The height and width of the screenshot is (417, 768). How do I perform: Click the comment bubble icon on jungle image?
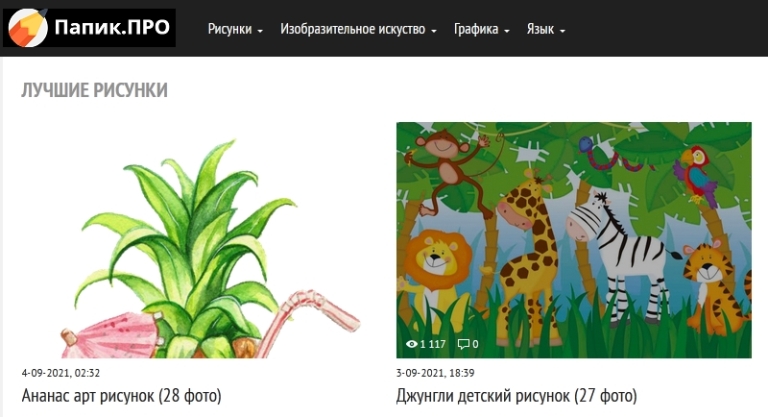(x=463, y=344)
